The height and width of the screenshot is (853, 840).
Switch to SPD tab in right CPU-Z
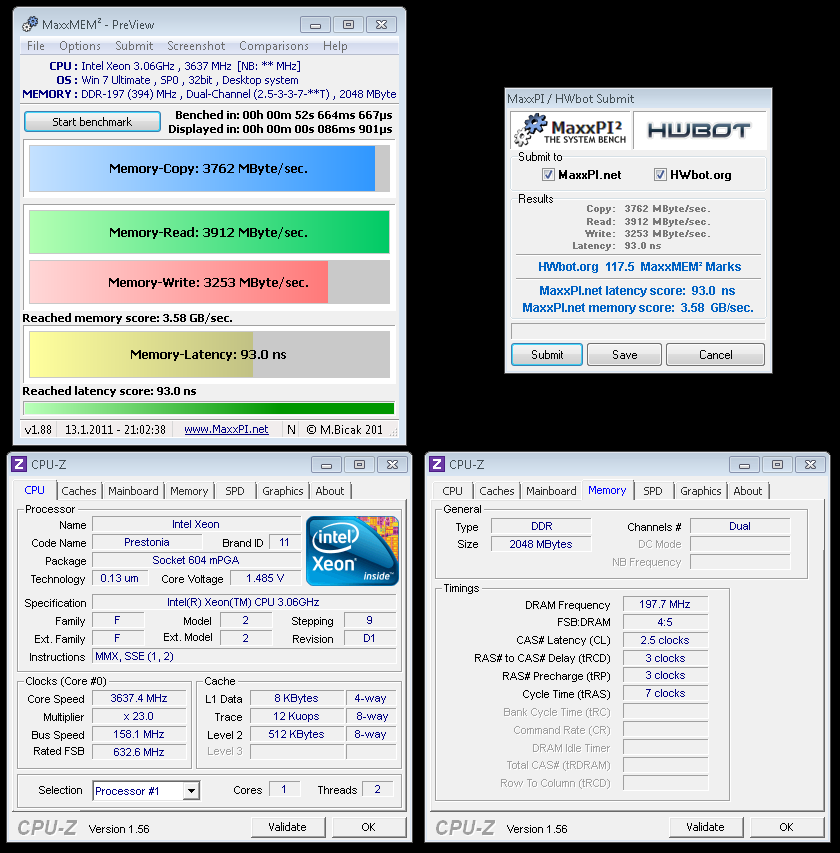pyautogui.click(x=652, y=491)
